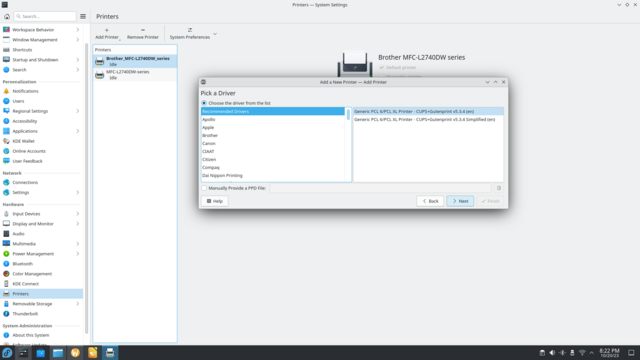Select 'Manually Provide a PPD File' radio
The image size is (640, 360).
click(x=204, y=188)
